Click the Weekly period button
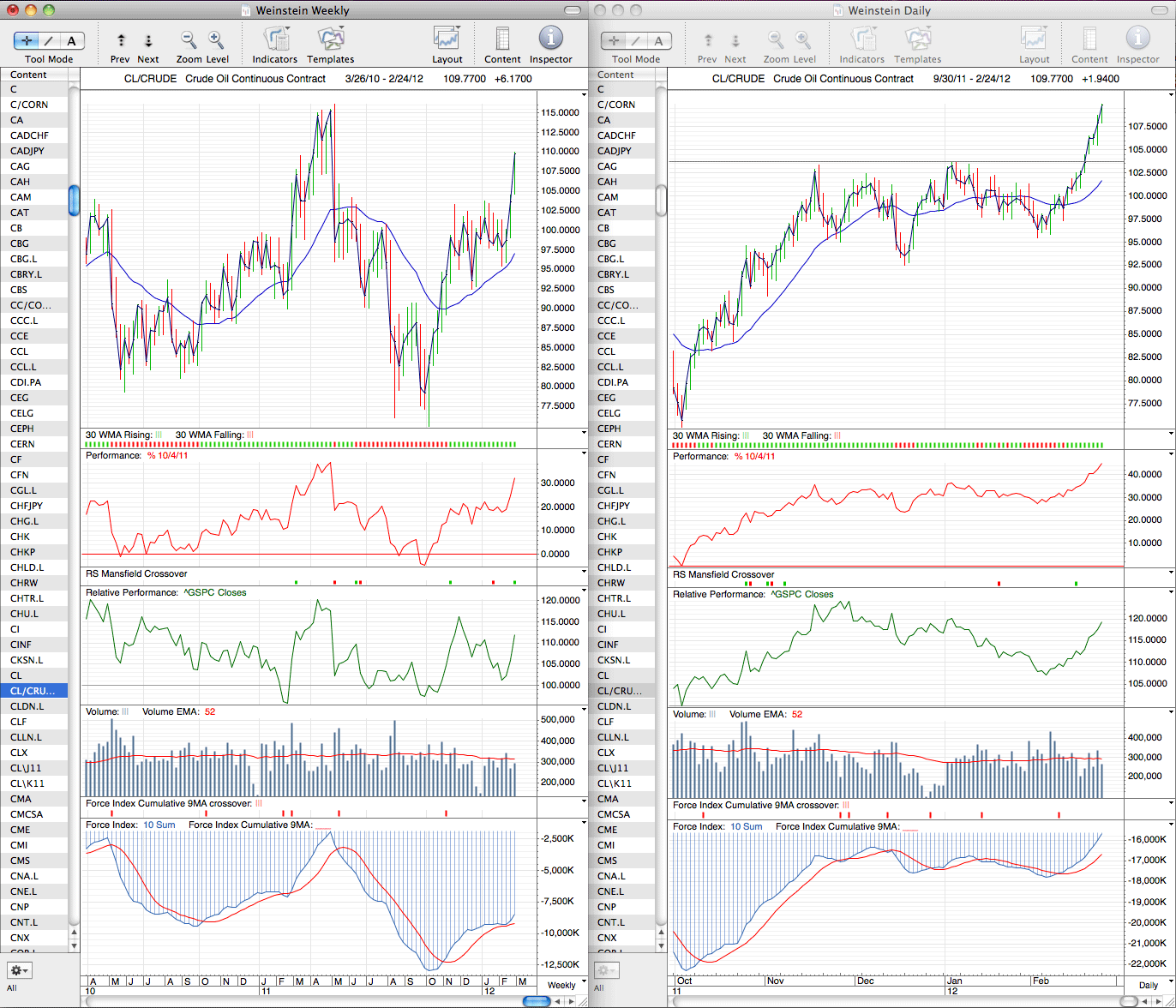This screenshot has height=1008, width=1176. (x=561, y=985)
